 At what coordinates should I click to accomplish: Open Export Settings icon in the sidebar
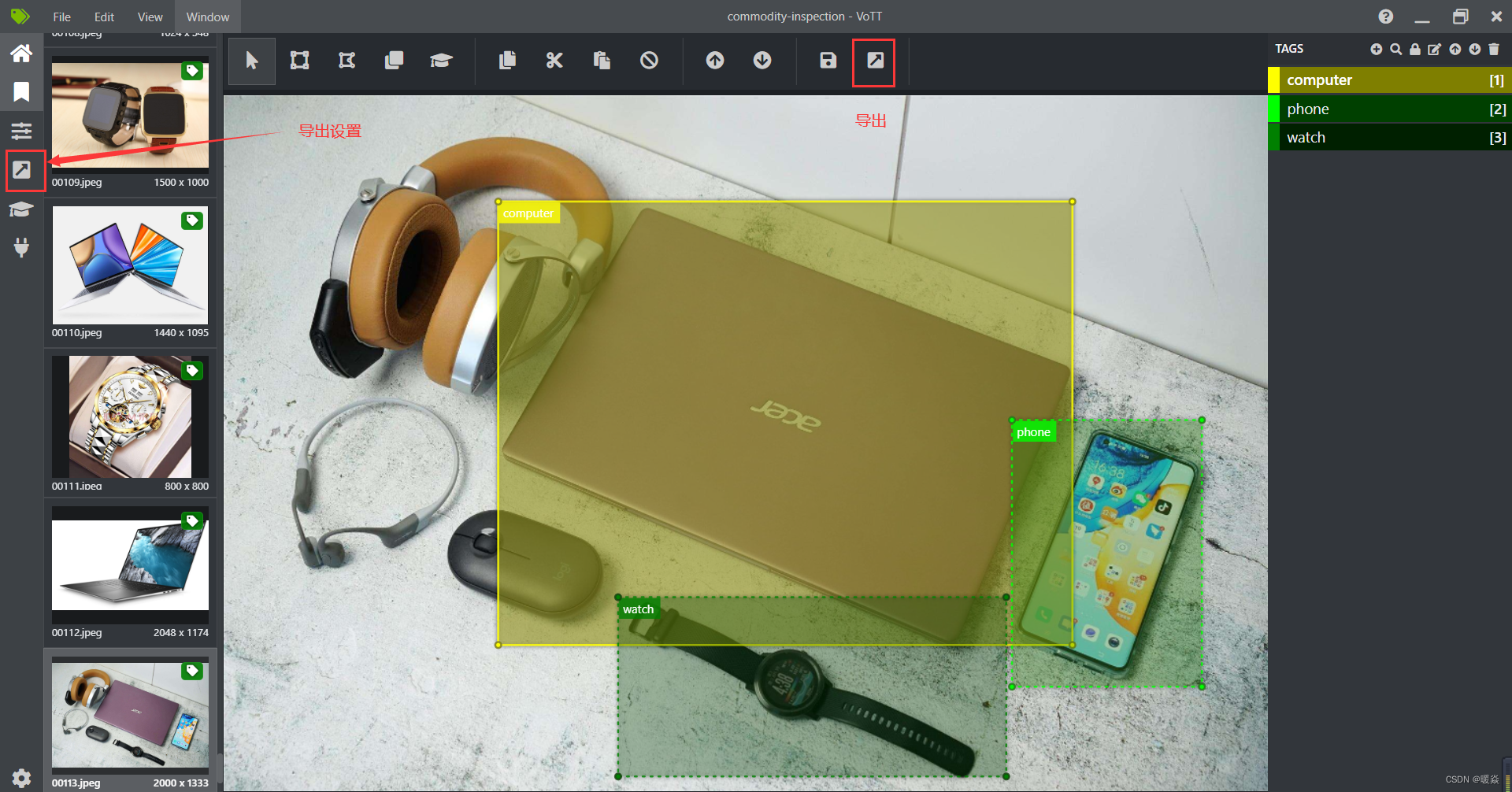21,170
